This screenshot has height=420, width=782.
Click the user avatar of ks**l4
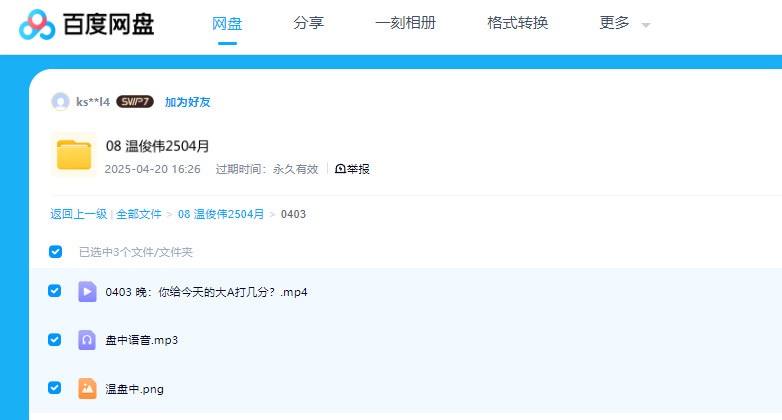click(x=60, y=101)
